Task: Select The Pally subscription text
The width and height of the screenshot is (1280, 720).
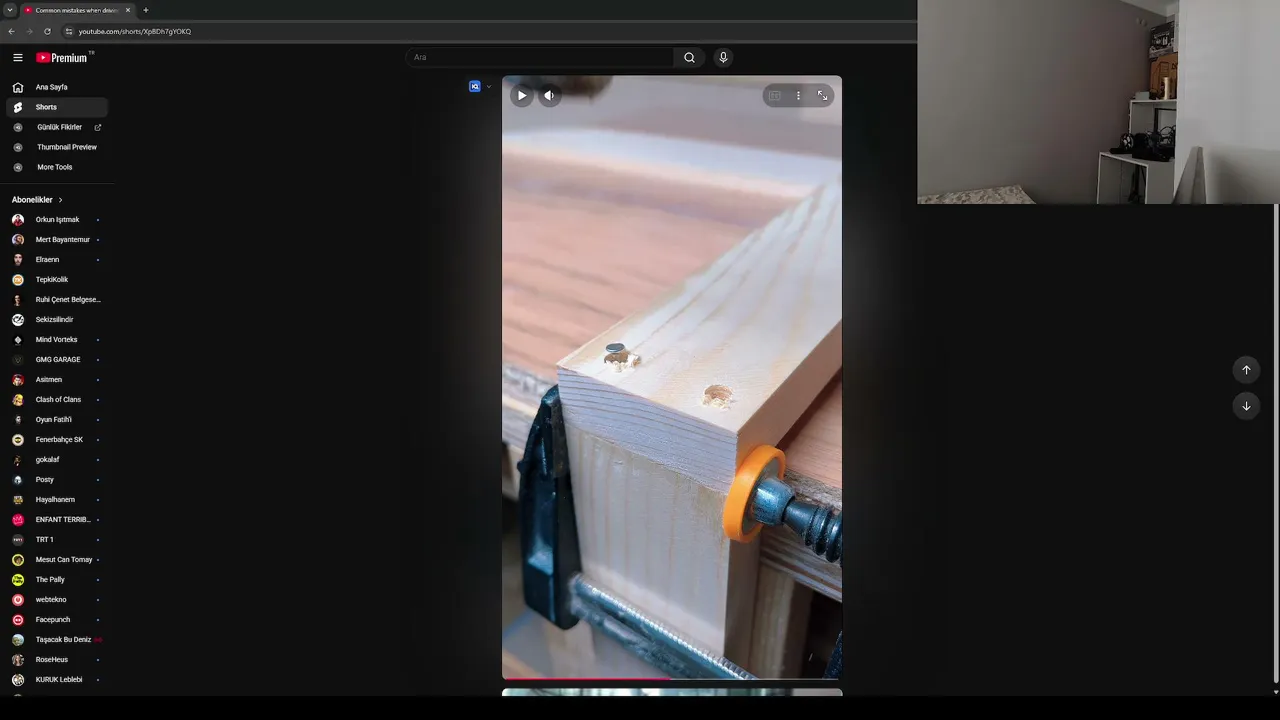Action: 50,580
